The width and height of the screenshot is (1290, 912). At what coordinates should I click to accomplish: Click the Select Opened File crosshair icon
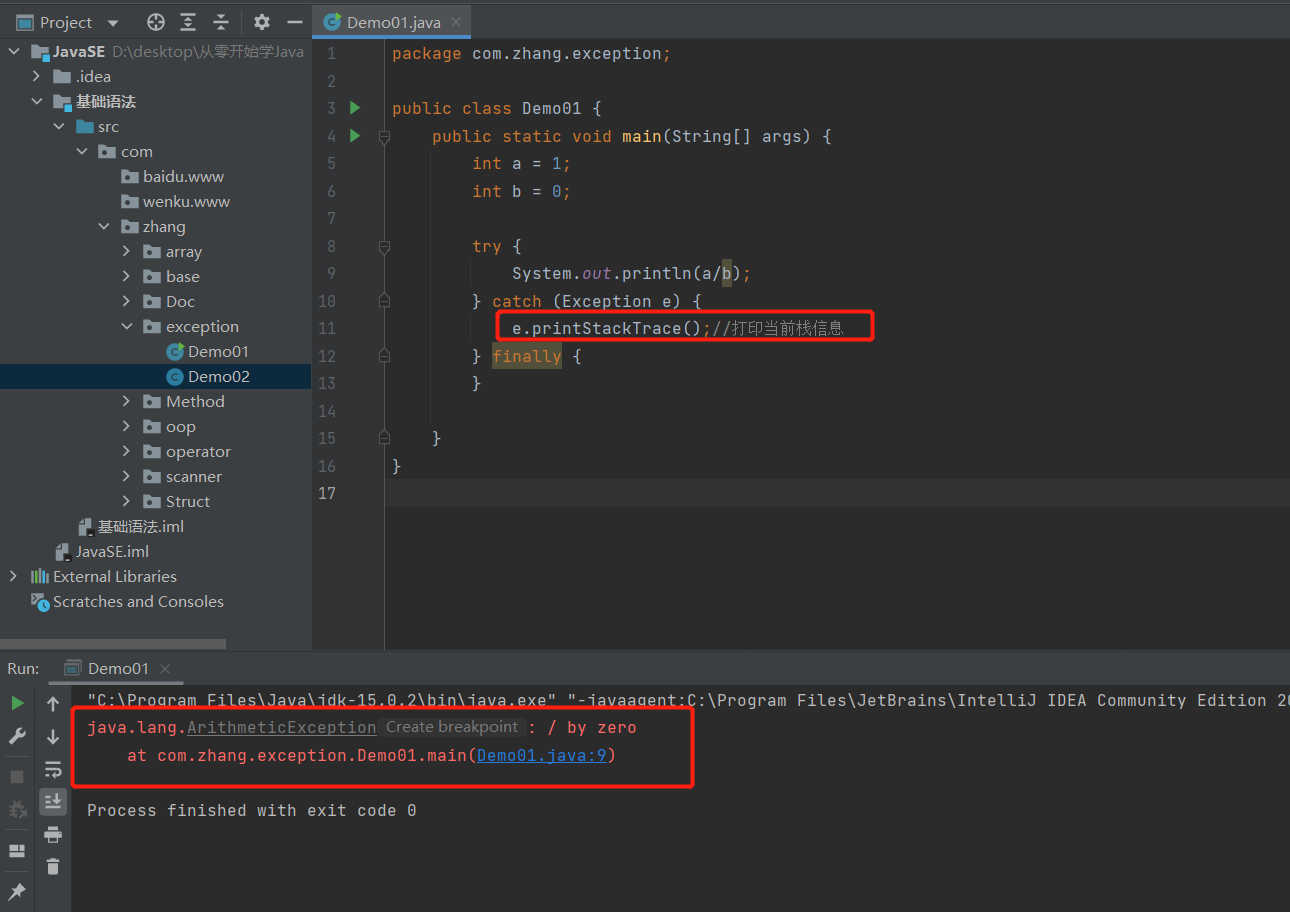(x=155, y=22)
